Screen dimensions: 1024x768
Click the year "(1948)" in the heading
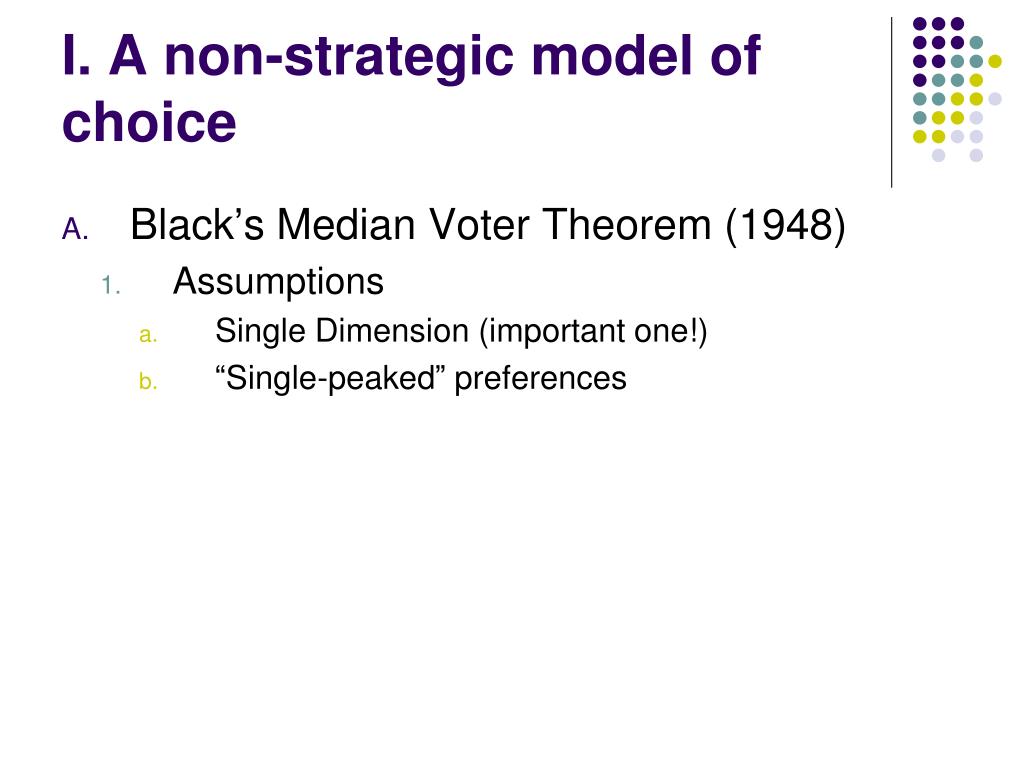point(786,225)
